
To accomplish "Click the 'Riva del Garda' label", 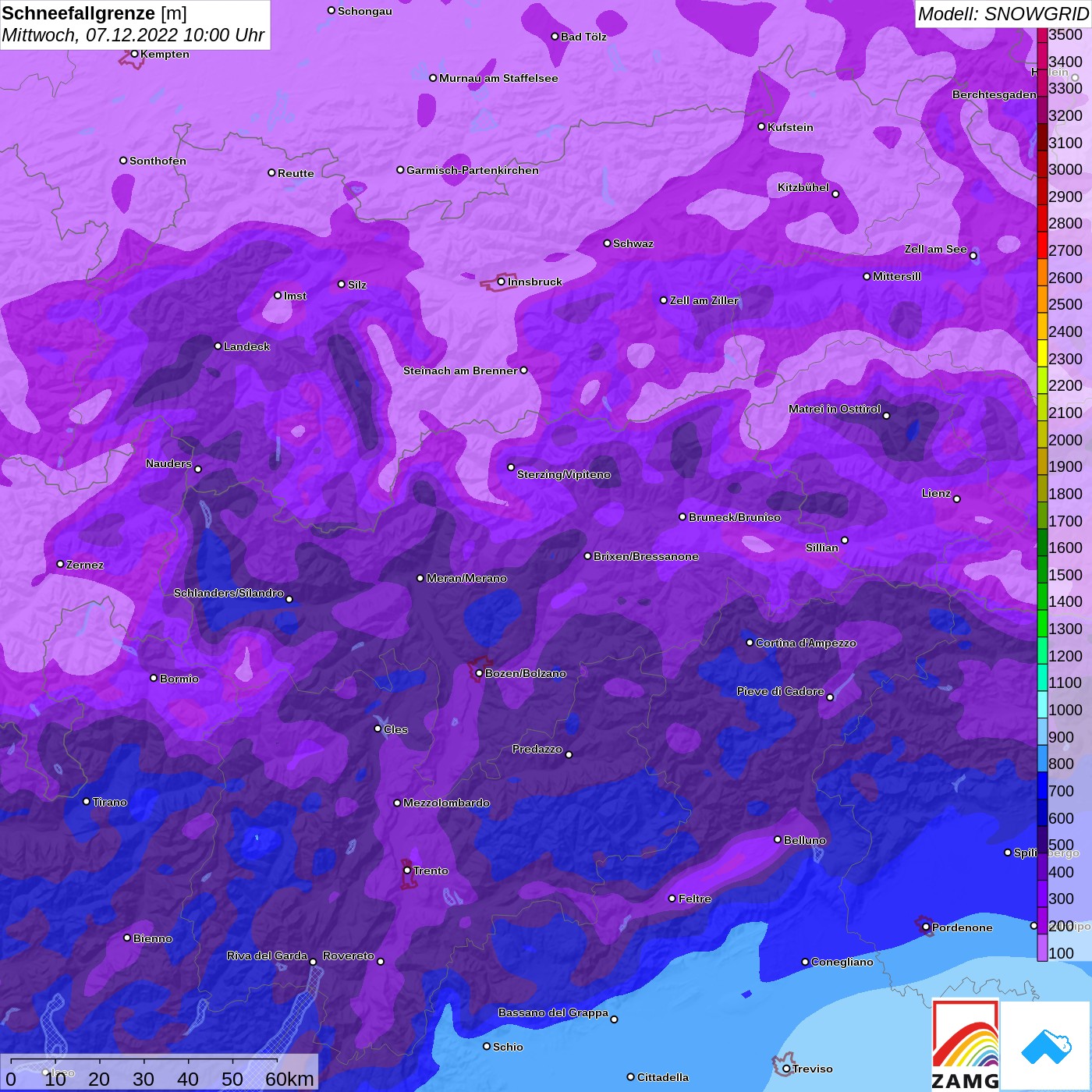I will tap(267, 955).
